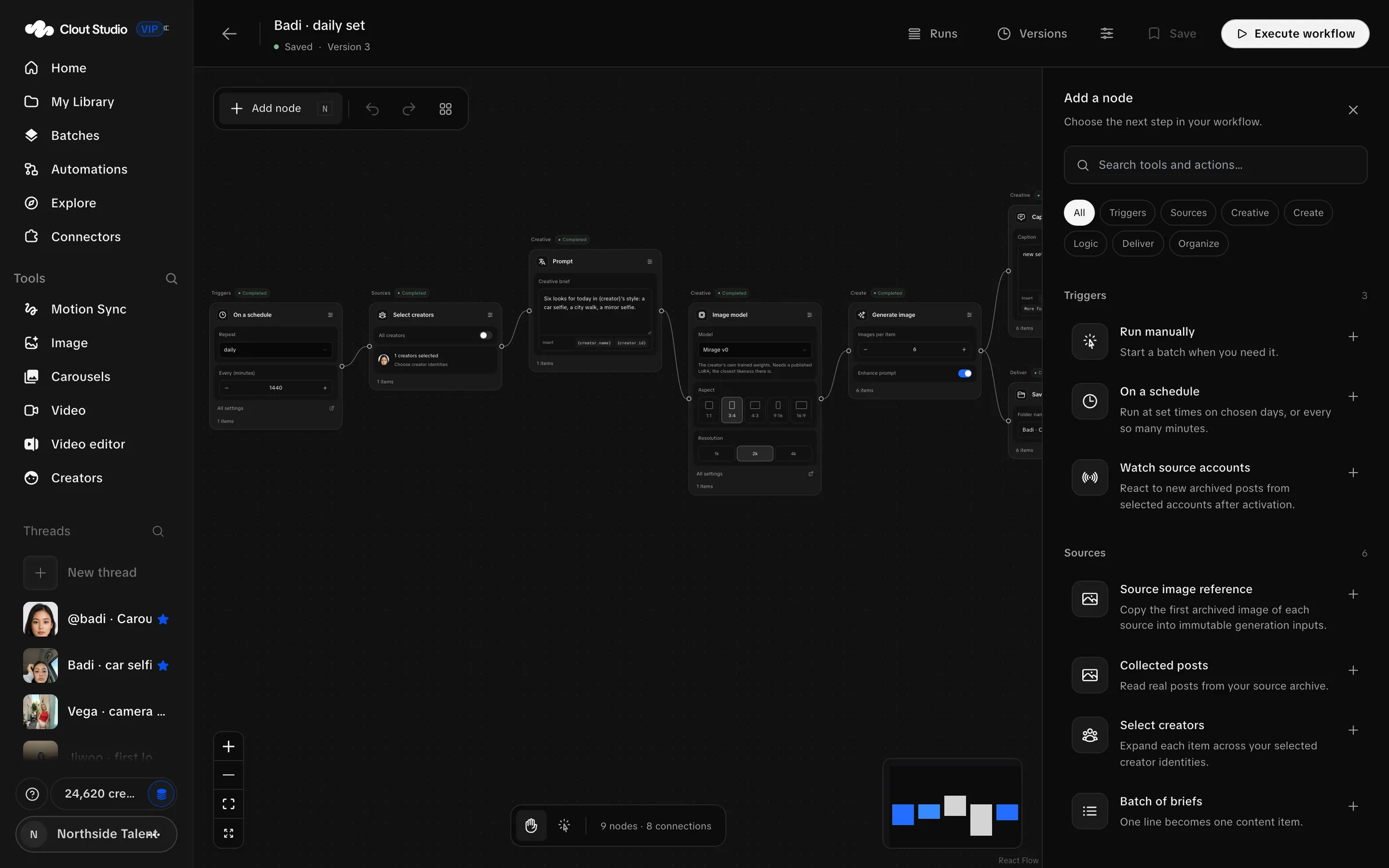Zoom out on the canvas
Viewport: 1389px width, 868px height.
[229, 775]
